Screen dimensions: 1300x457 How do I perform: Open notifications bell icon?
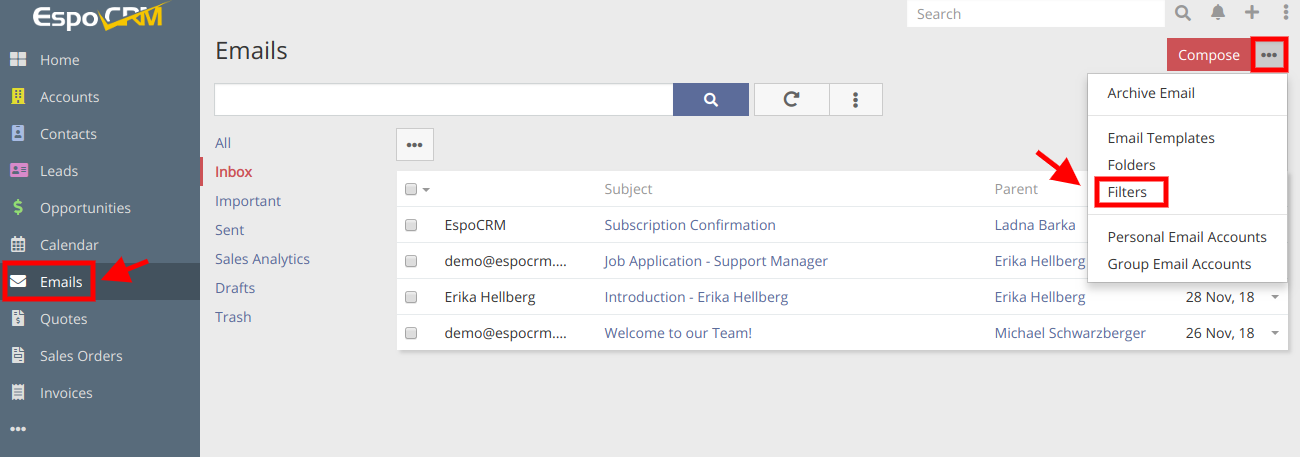(x=1218, y=13)
